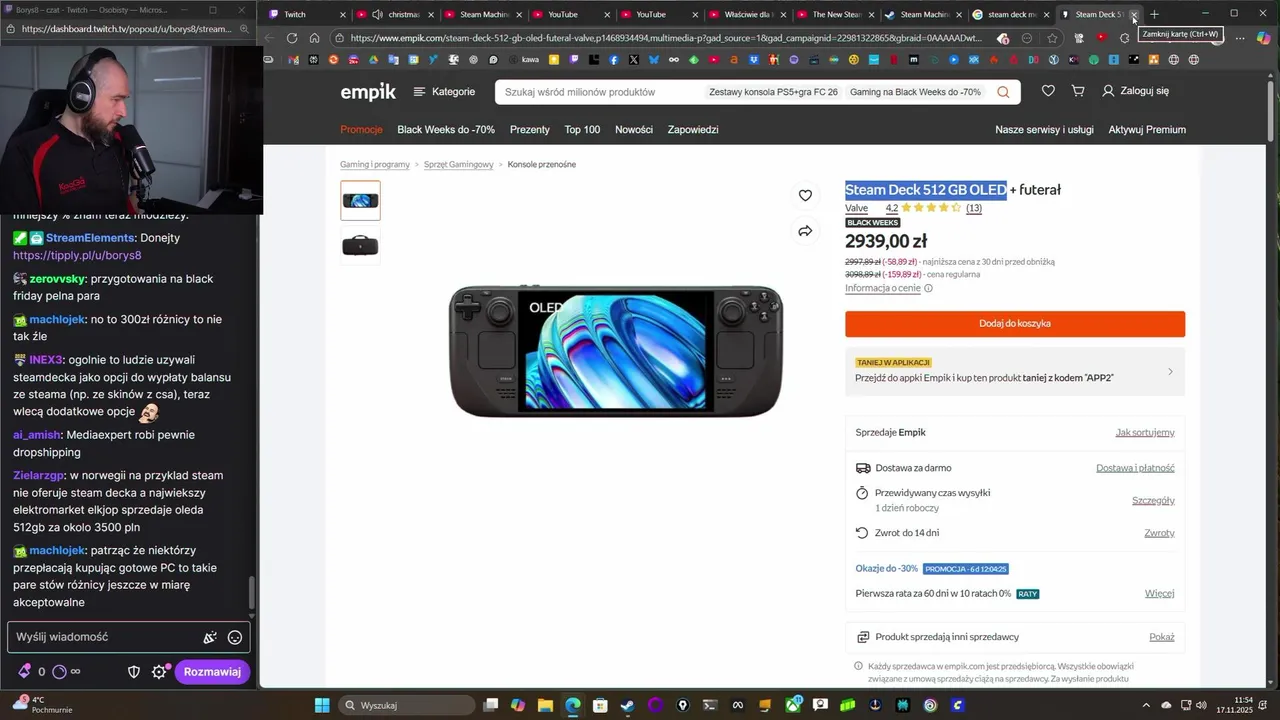Click the 13 reviews count link
This screenshot has width=1280, height=720.
[974, 208]
